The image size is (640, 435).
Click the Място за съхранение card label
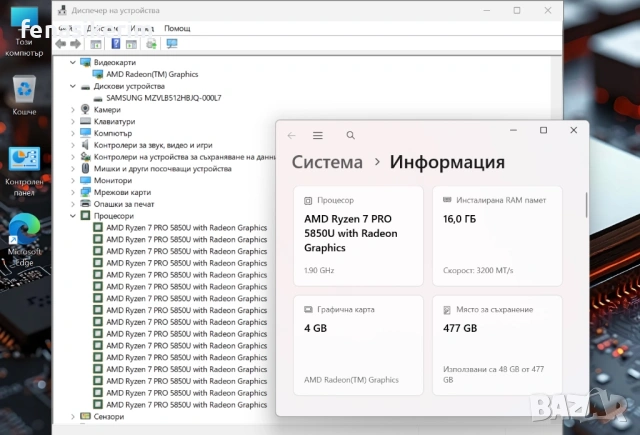point(494,310)
